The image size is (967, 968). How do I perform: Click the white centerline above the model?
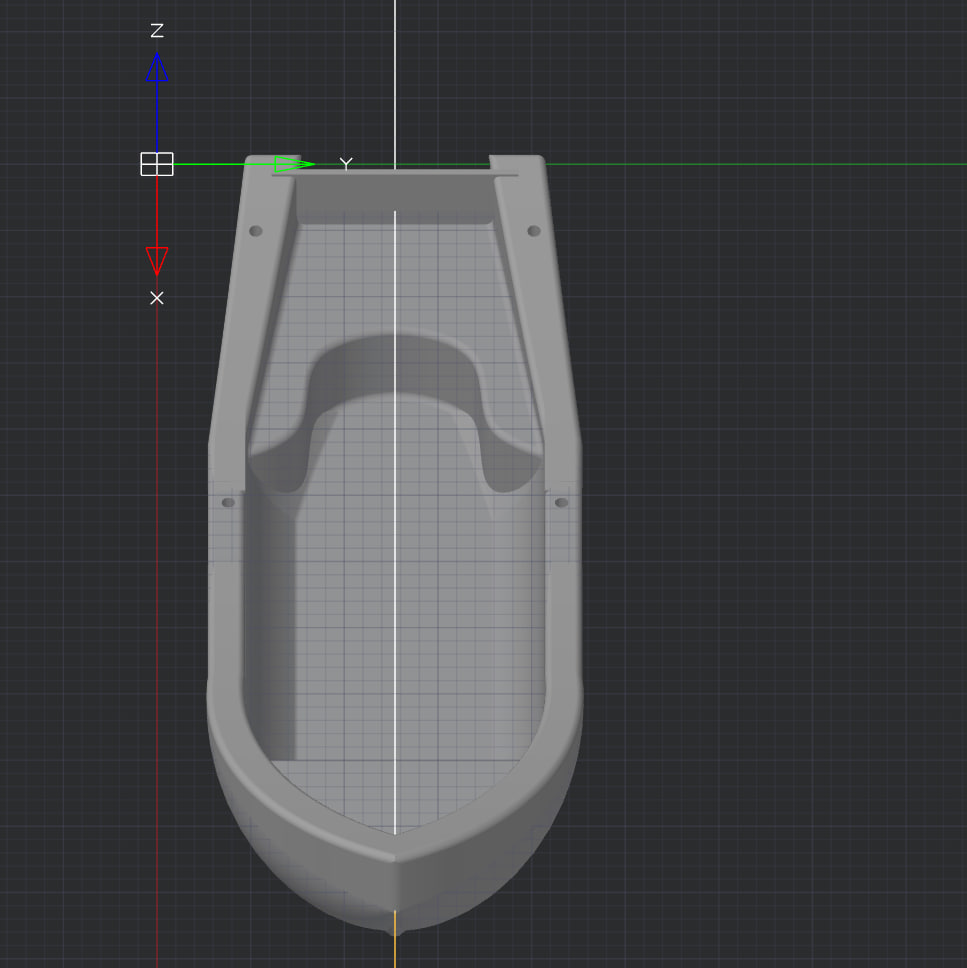(395, 80)
